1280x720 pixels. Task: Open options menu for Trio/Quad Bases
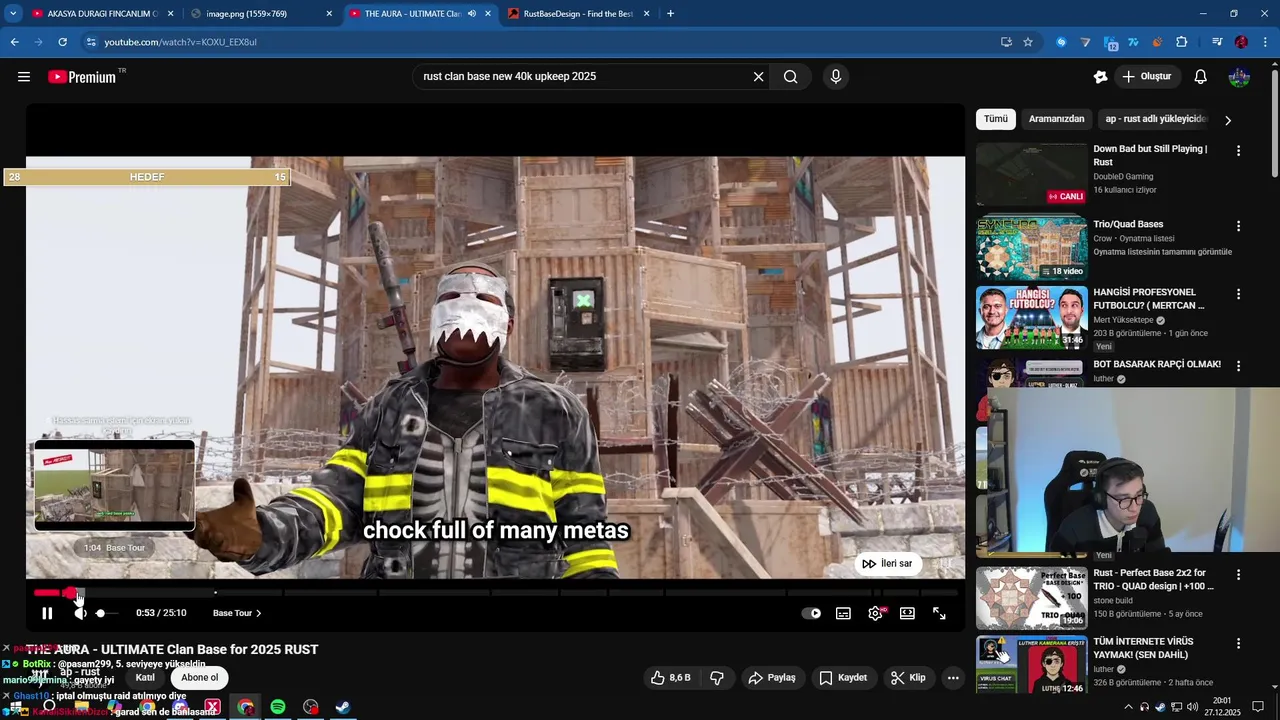click(x=1238, y=227)
